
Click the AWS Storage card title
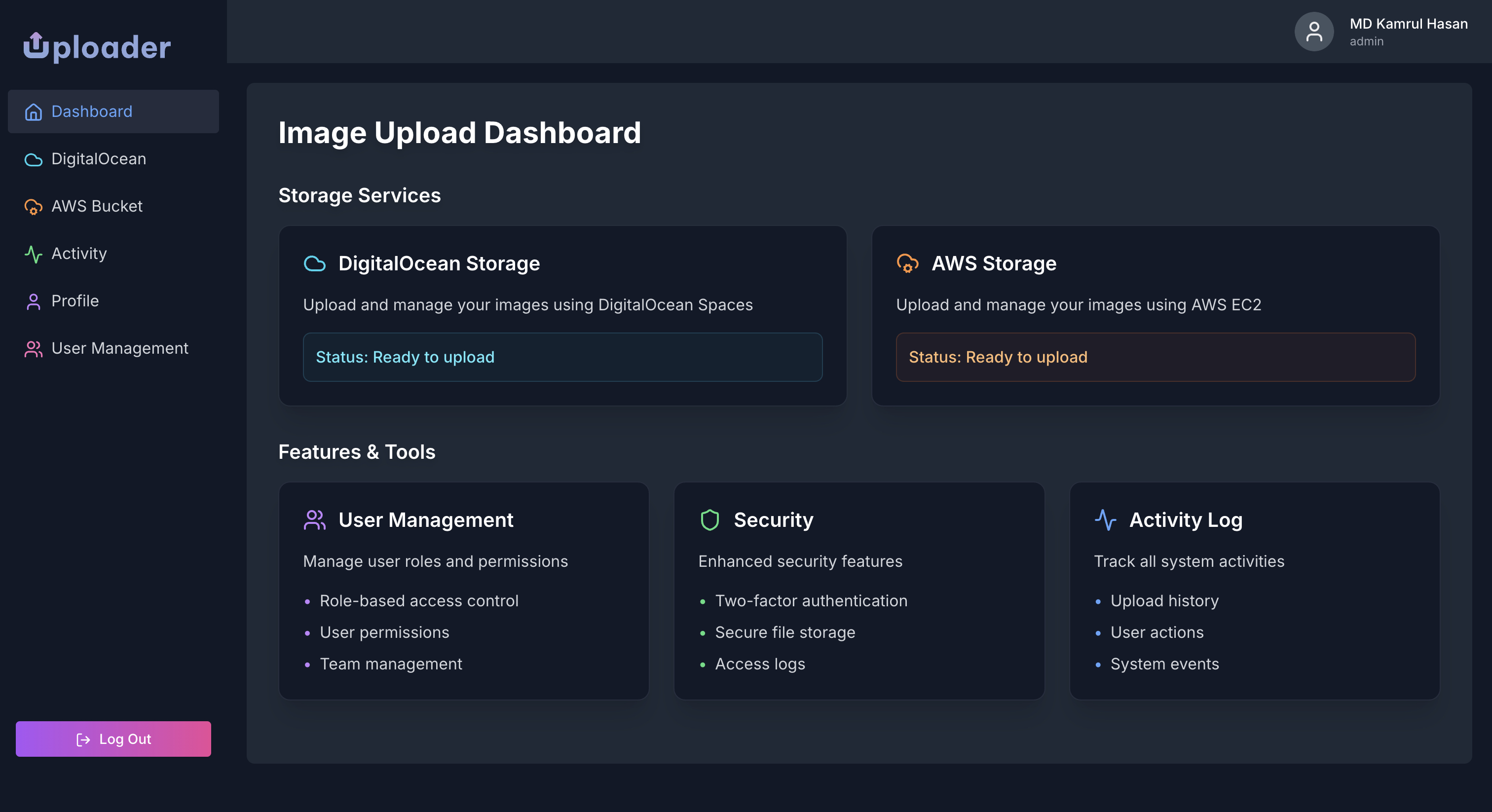click(x=994, y=263)
